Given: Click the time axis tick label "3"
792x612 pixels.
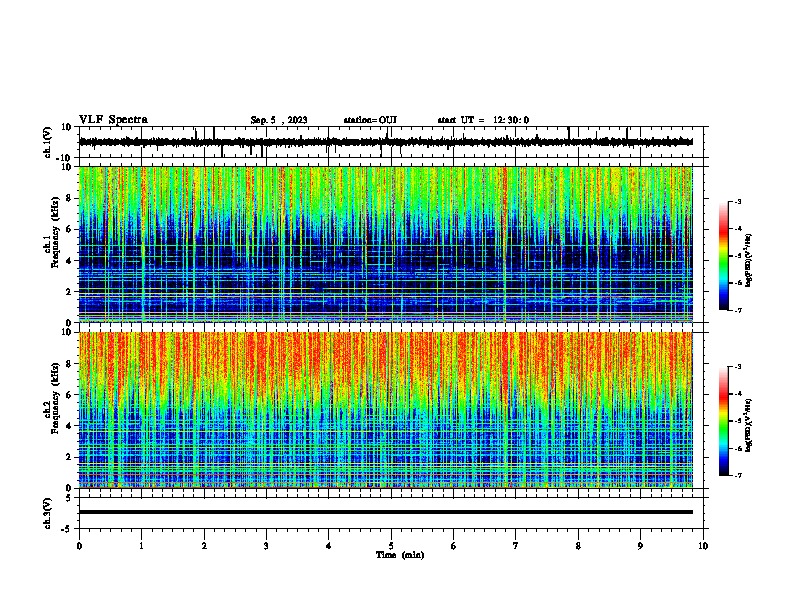Looking at the screenshot, I should (266, 546).
